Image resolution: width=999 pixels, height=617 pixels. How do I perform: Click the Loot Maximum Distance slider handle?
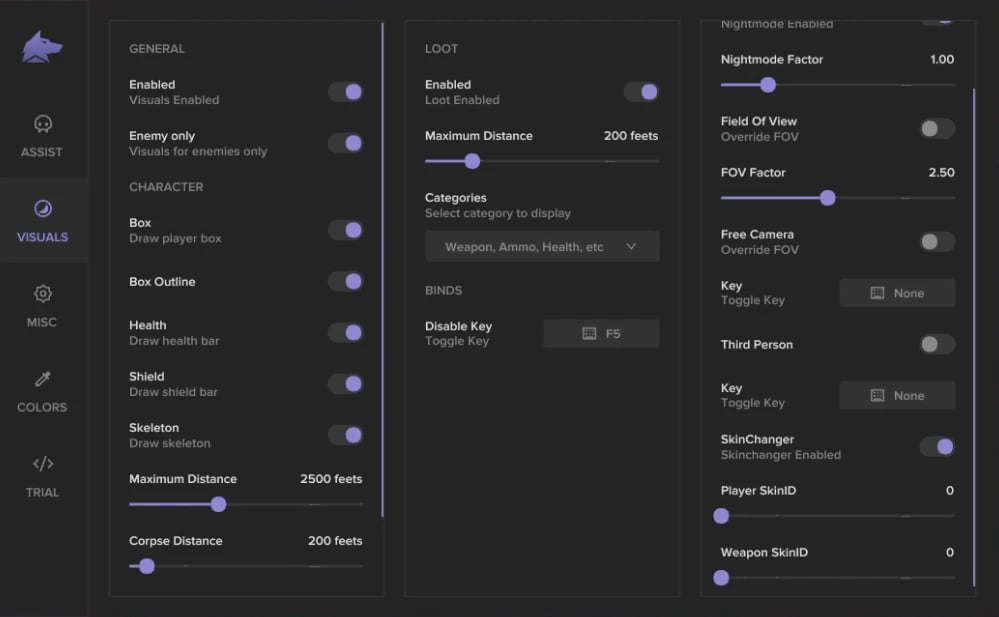pyautogui.click(x=472, y=161)
